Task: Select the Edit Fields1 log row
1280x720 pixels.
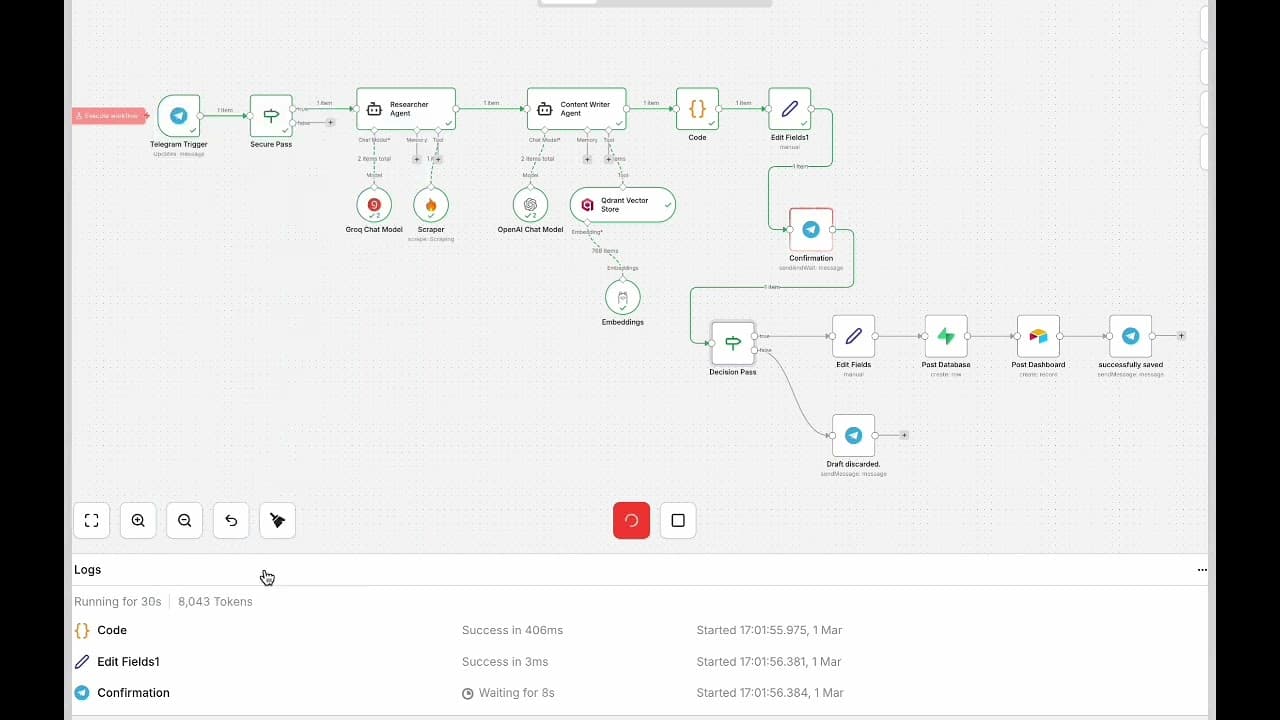Action: pyautogui.click(x=640, y=661)
